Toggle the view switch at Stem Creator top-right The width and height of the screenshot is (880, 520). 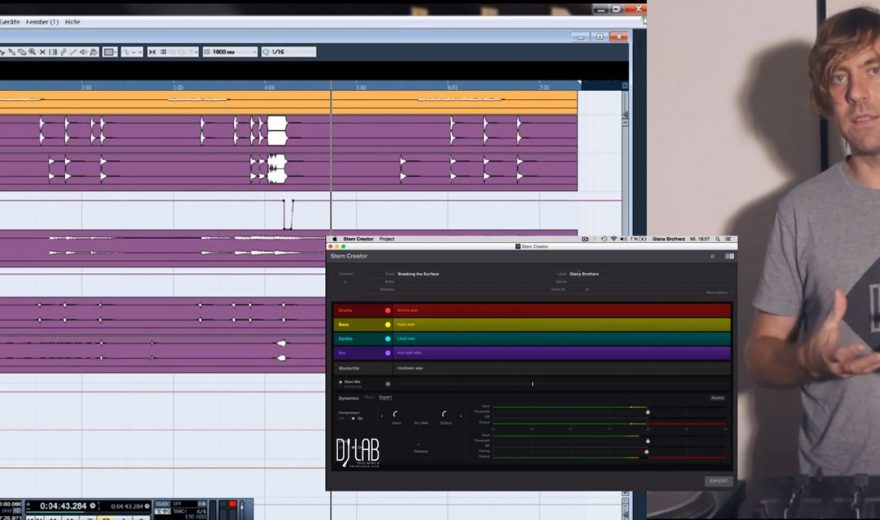tap(729, 256)
